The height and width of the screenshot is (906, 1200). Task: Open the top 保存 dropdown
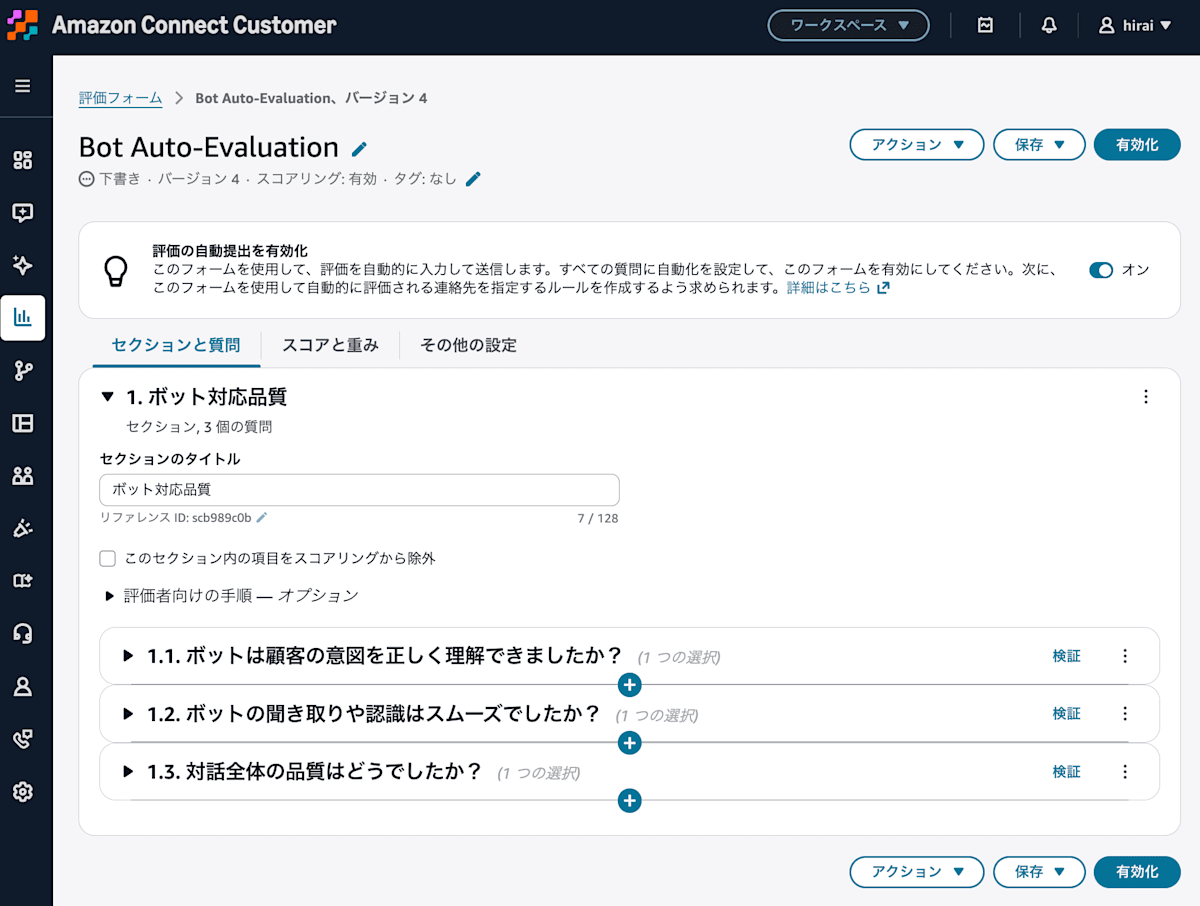1039,145
